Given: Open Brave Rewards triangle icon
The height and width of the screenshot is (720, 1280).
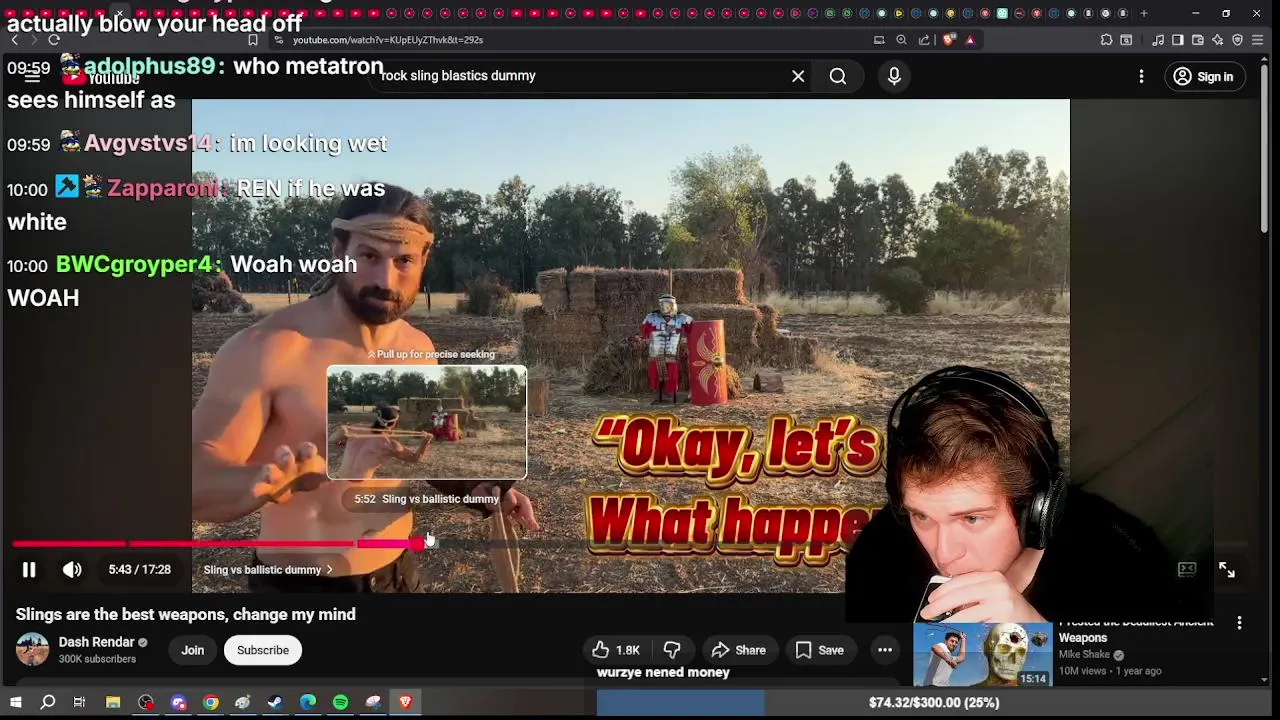Looking at the screenshot, I should tap(970, 40).
